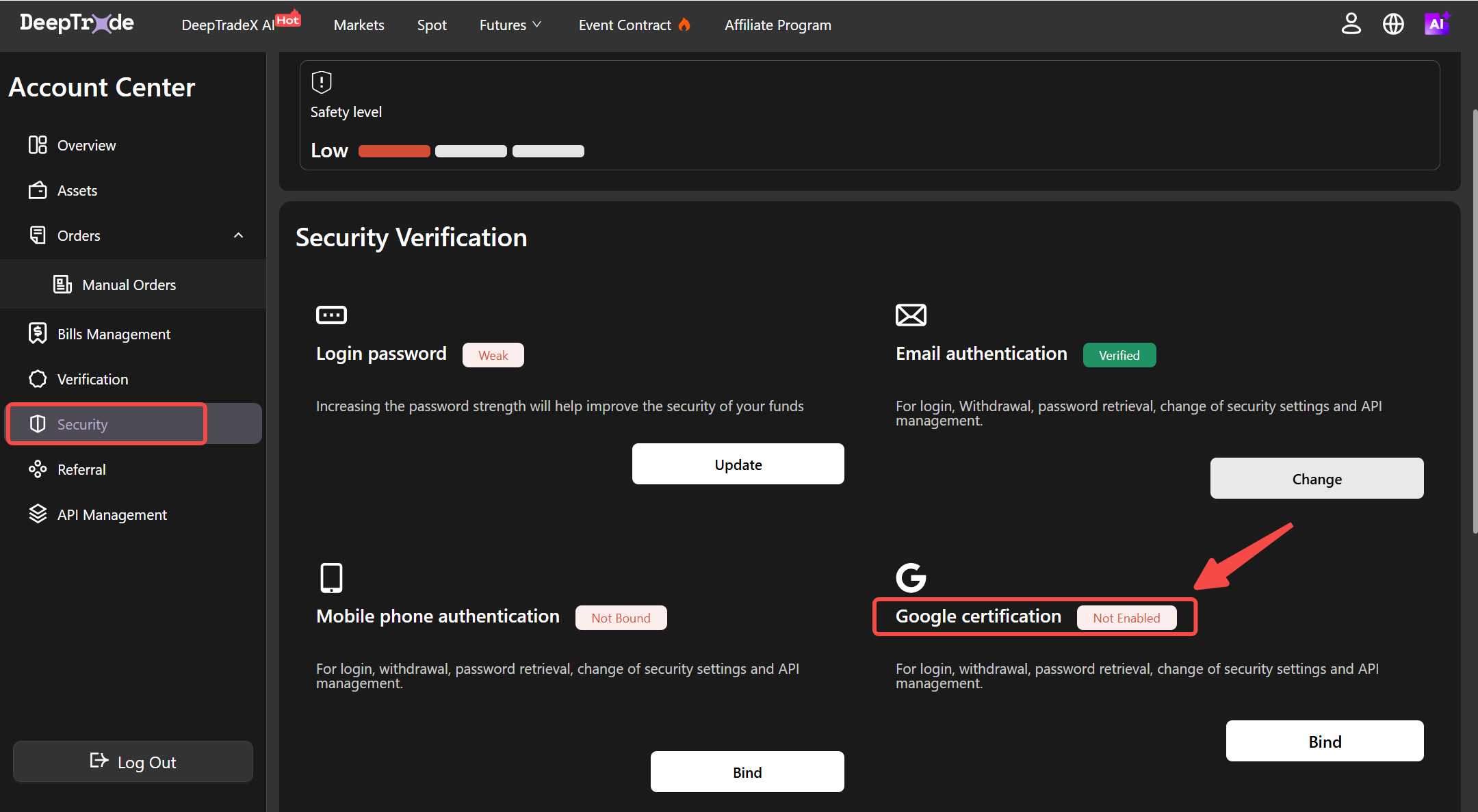This screenshot has height=812, width=1478.
Task: Open Referral in the sidebar
Action: [133, 469]
